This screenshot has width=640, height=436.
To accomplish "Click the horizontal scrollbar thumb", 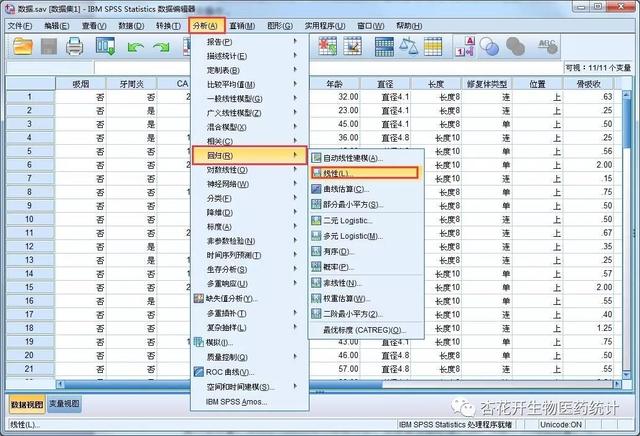I will coord(223,384).
